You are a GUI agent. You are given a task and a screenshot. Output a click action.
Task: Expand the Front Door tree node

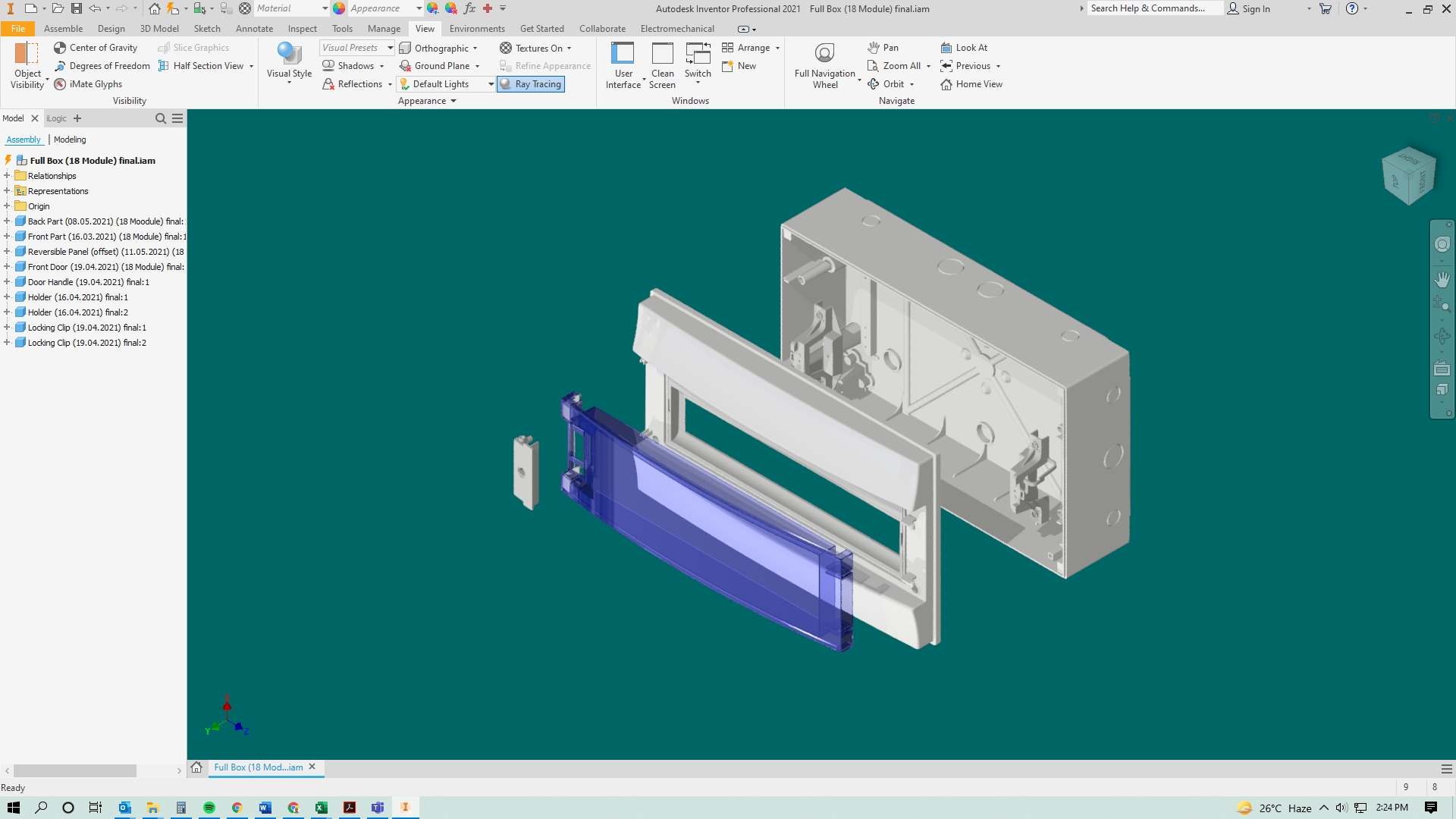pyautogui.click(x=7, y=267)
